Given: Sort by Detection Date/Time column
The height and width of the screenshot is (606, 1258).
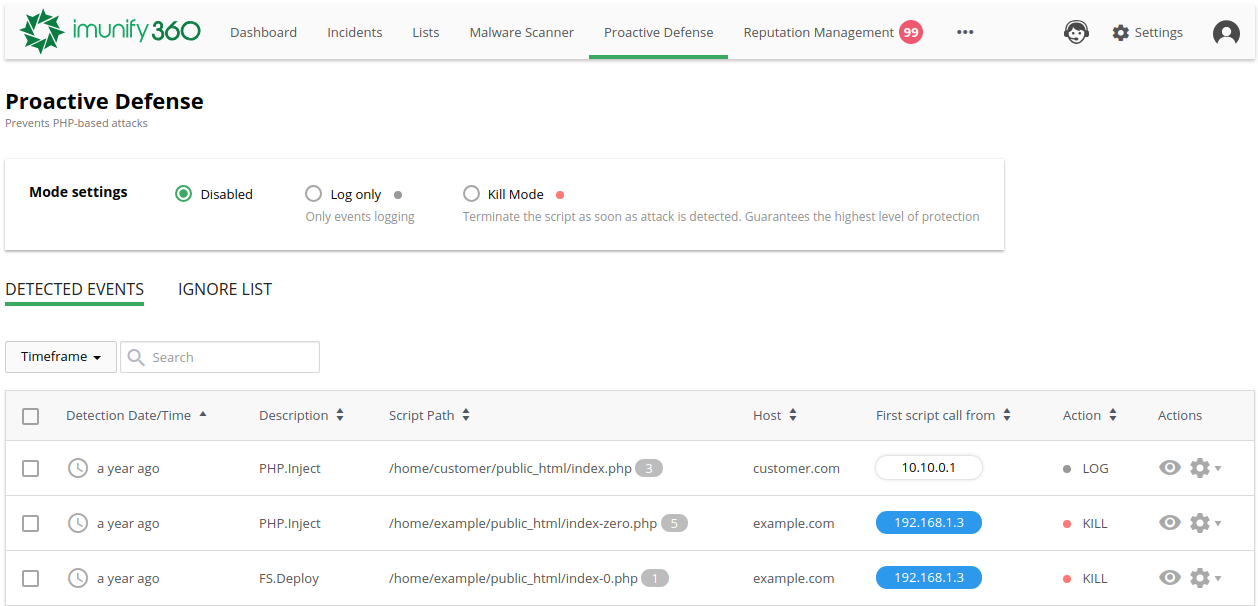Looking at the screenshot, I should [x=136, y=415].
